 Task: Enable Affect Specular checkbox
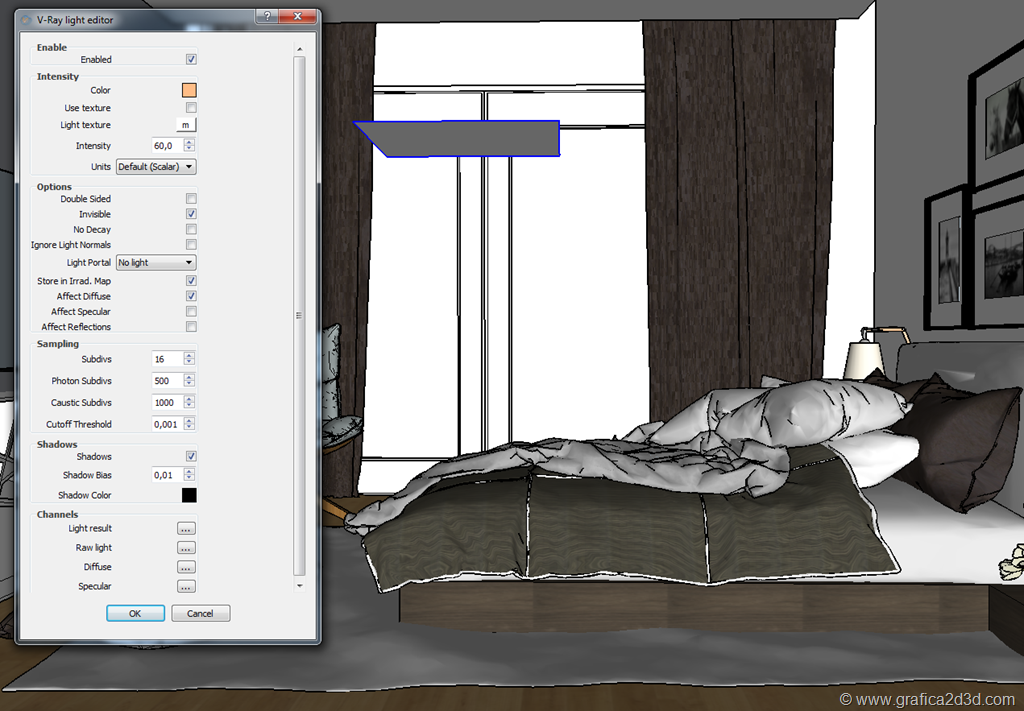tap(191, 312)
